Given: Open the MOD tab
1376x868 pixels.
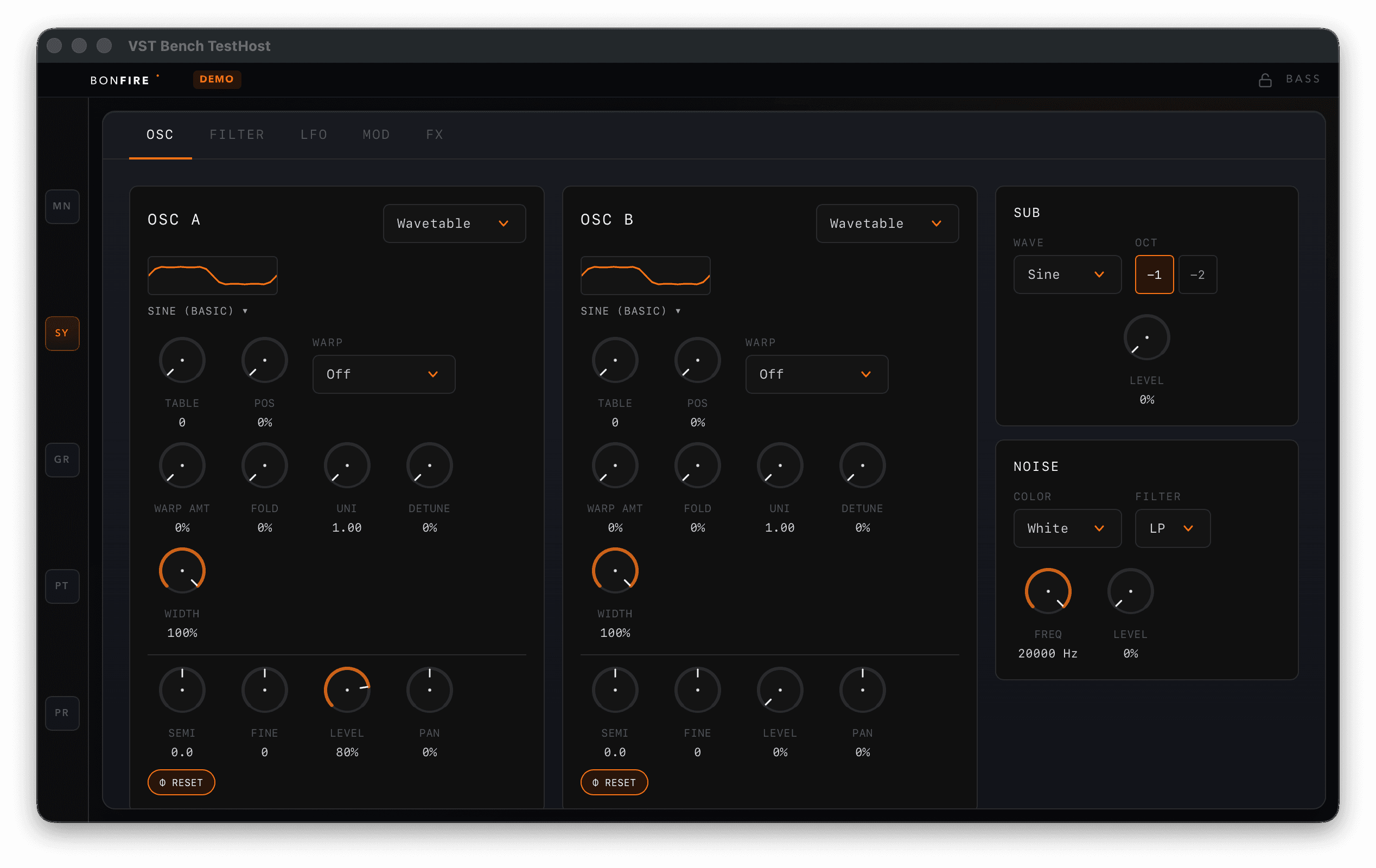Looking at the screenshot, I should click(375, 135).
